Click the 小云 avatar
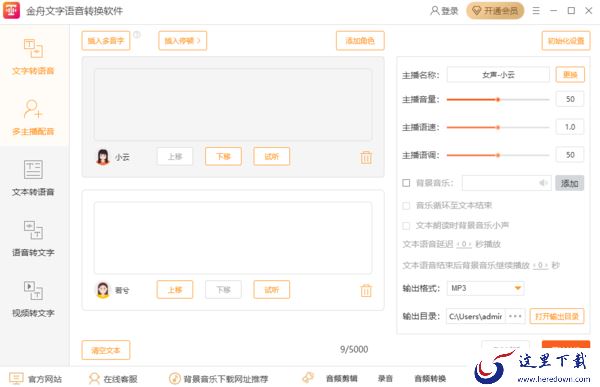The height and width of the screenshot is (387, 600). tap(103, 157)
